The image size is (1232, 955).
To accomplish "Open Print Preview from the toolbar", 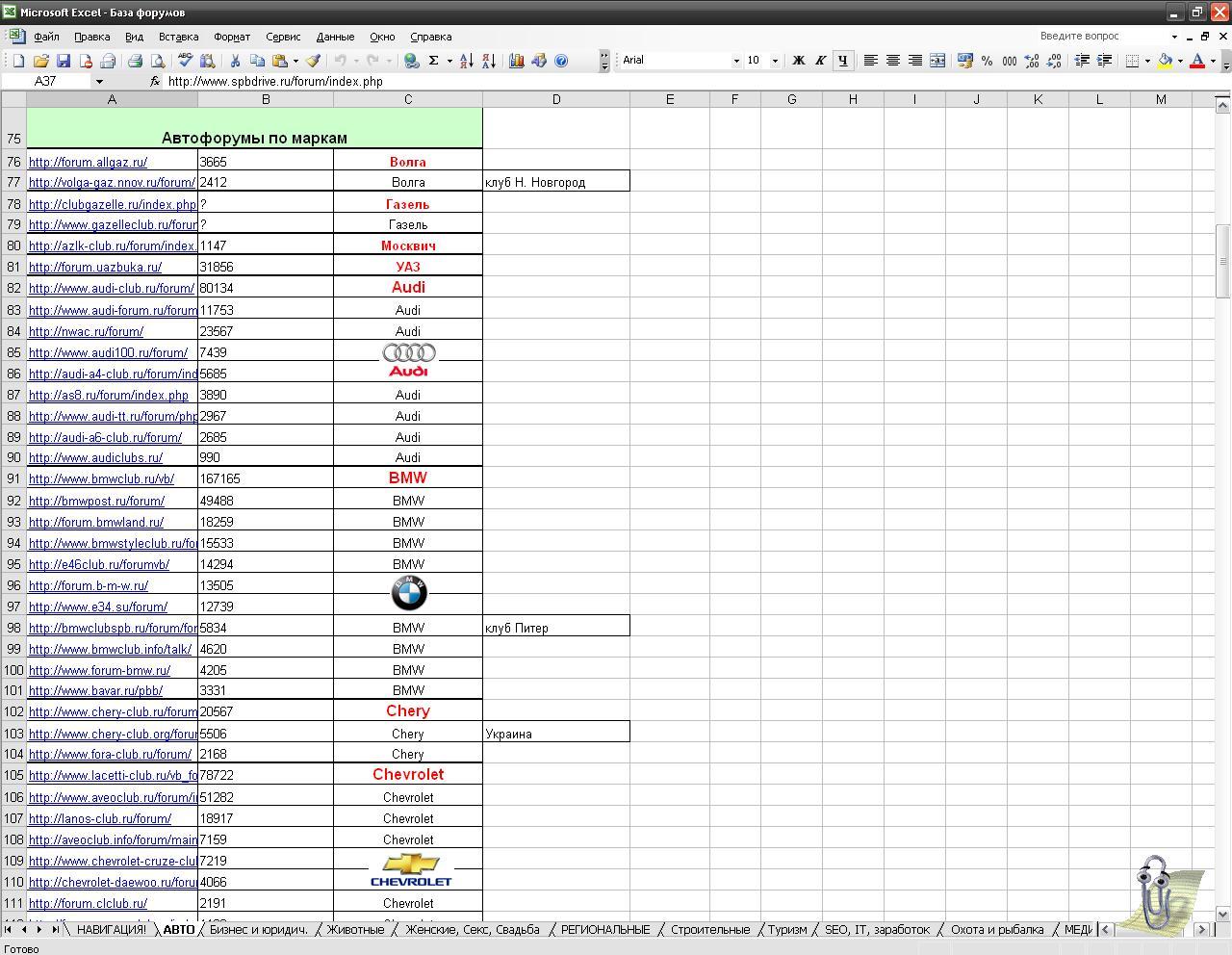I will click(x=157, y=61).
